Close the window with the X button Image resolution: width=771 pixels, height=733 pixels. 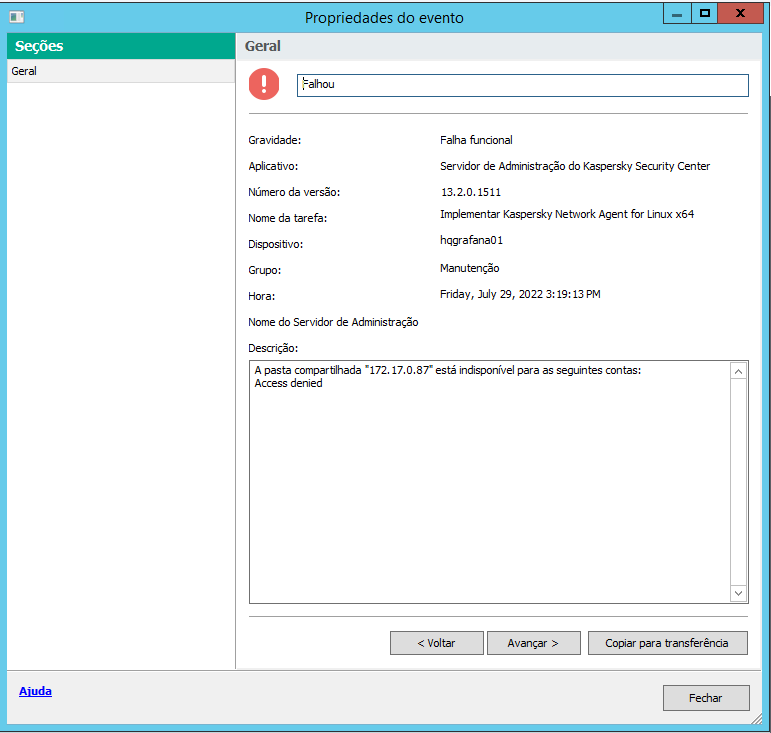coord(740,14)
